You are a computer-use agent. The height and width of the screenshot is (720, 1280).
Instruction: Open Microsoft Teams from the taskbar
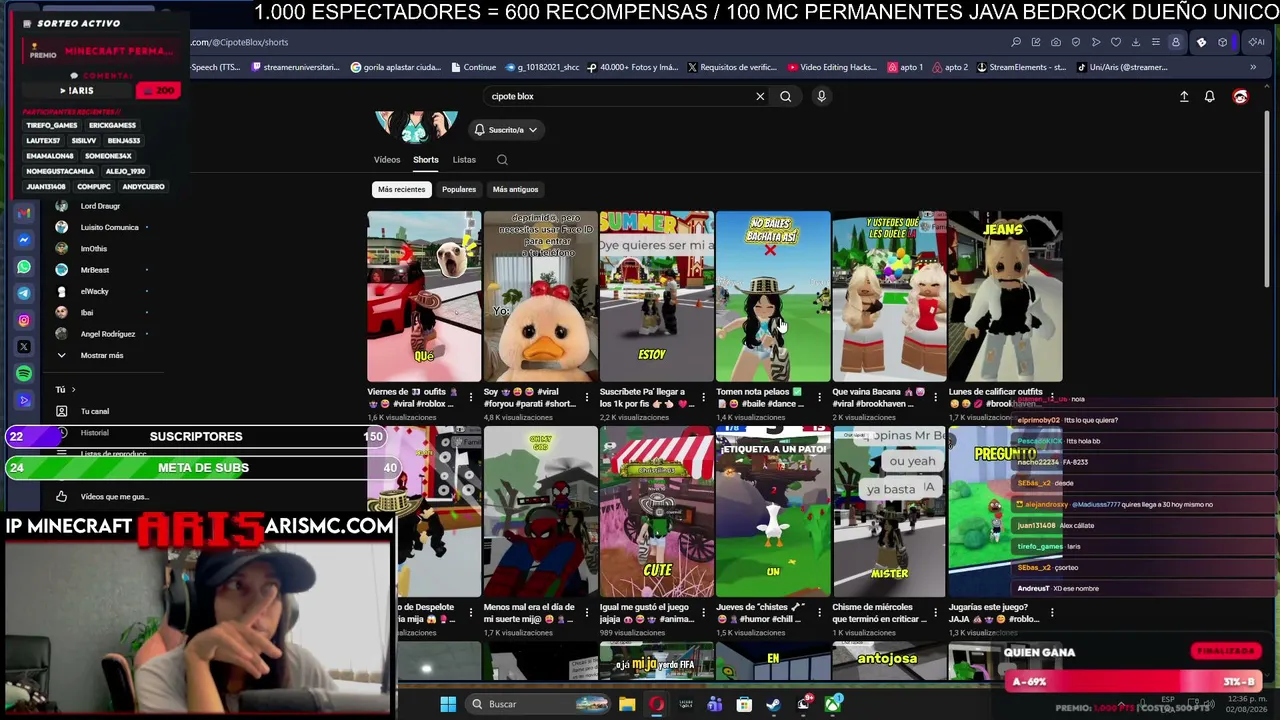pyautogui.click(x=714, y=704)
